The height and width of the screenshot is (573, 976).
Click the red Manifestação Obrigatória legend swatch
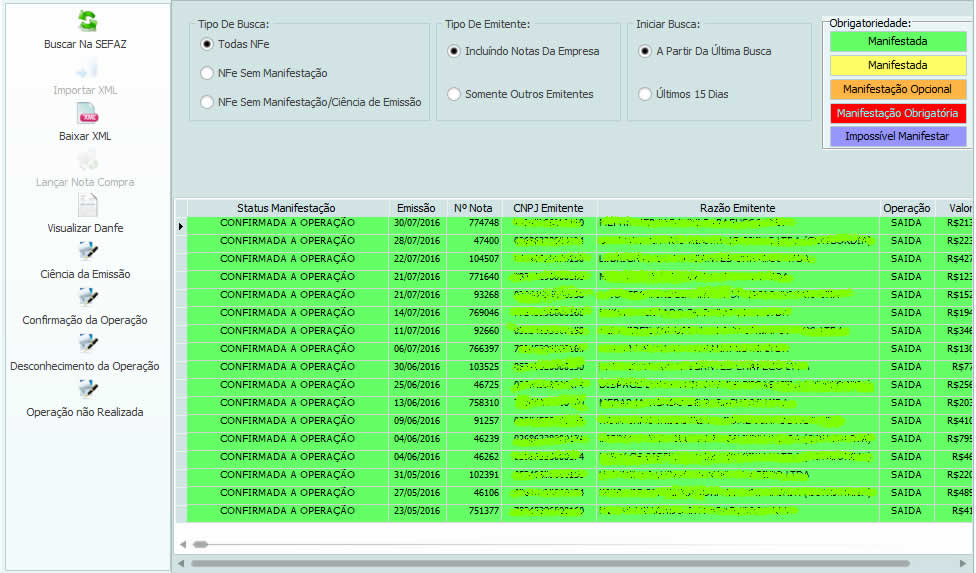(x=897, y=113)
